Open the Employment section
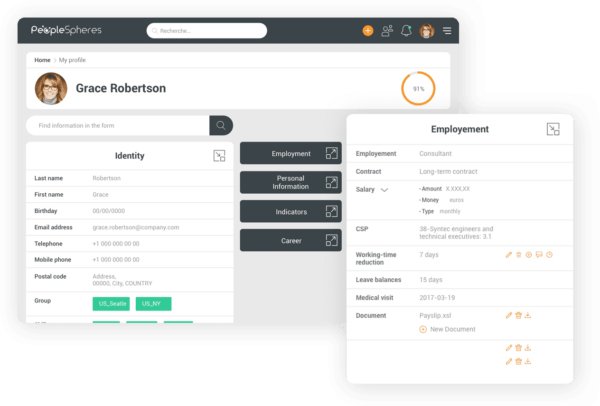600x406 pixels. (x=291, y=153)
